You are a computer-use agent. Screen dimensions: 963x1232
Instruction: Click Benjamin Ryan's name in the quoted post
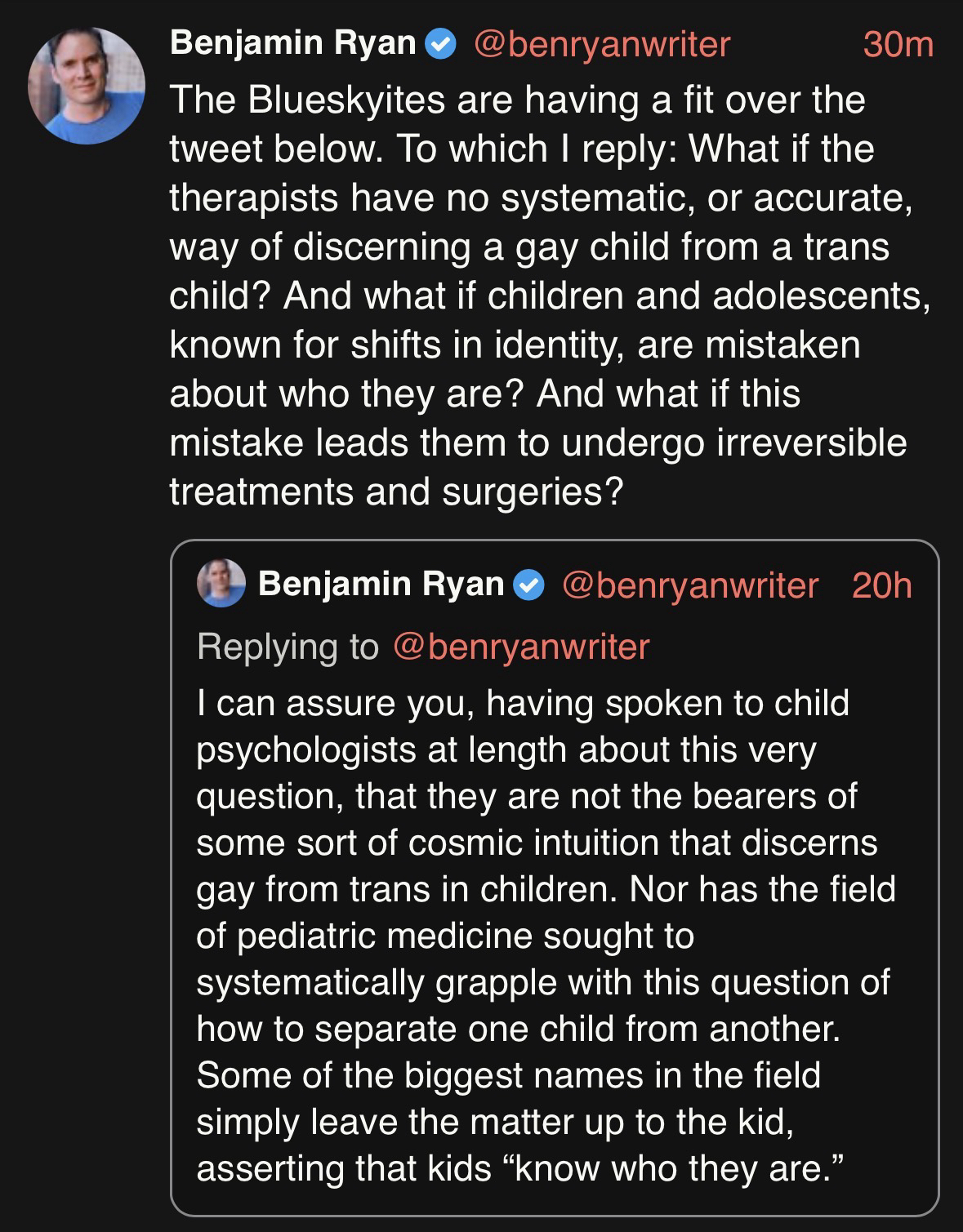click(381, 584)
